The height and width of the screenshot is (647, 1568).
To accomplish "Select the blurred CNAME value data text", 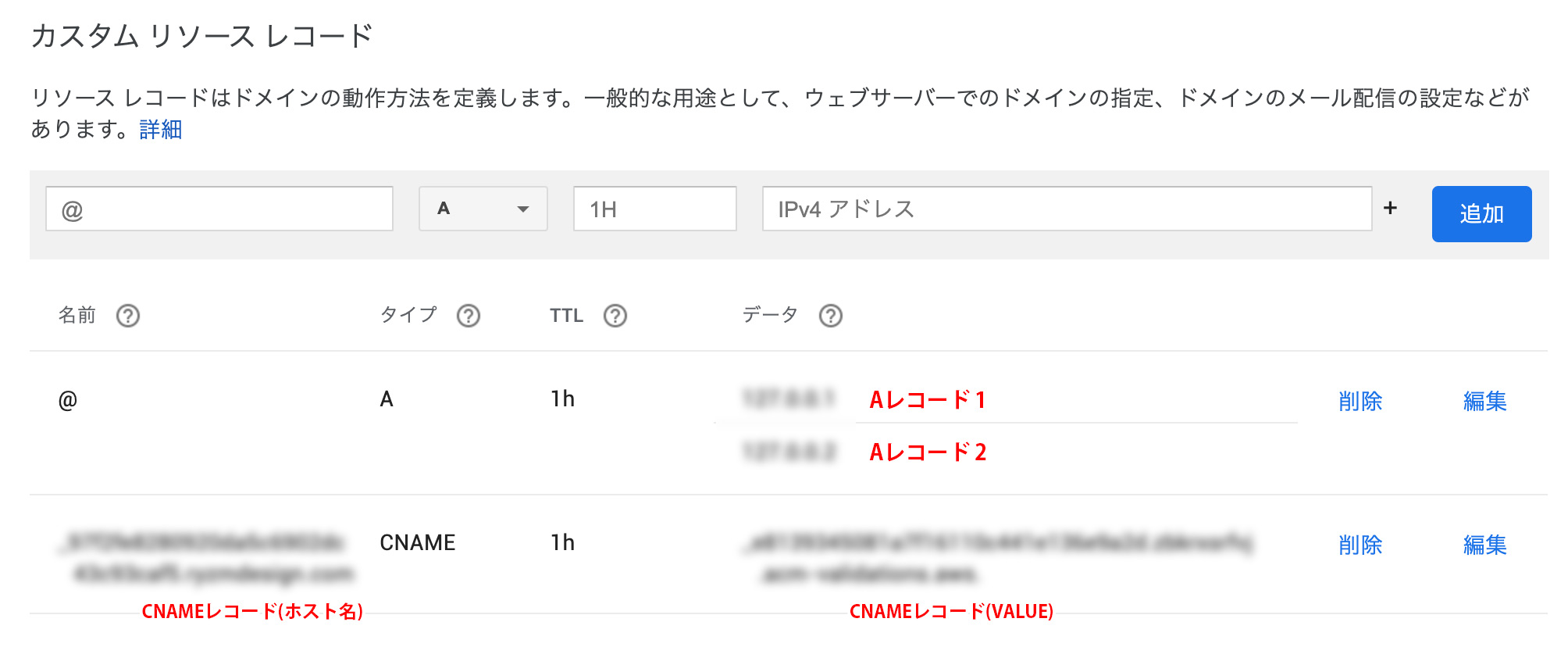I will (x=1000, y=558).
